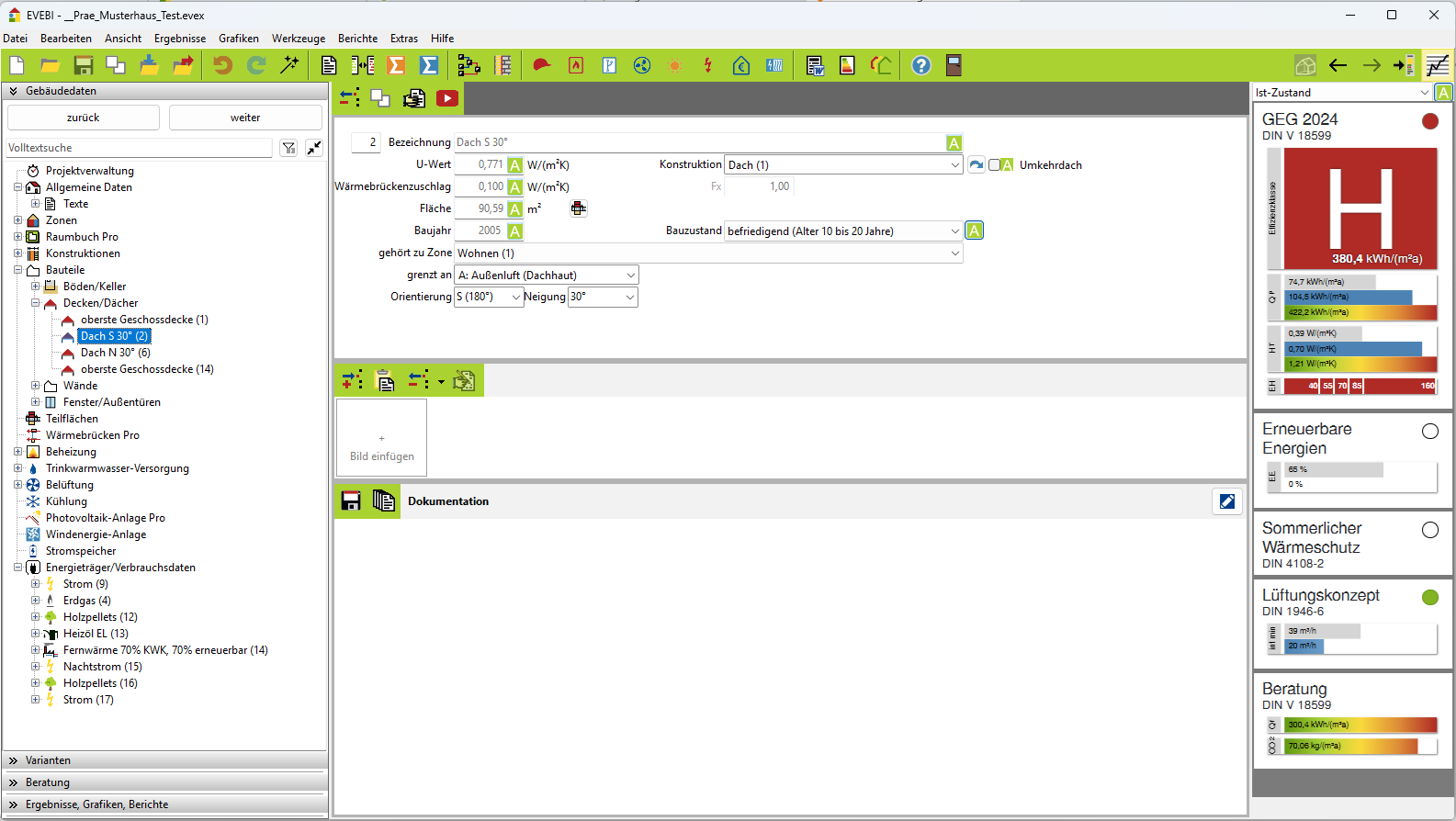Click the magic wand wizard icon

point(289,65)
